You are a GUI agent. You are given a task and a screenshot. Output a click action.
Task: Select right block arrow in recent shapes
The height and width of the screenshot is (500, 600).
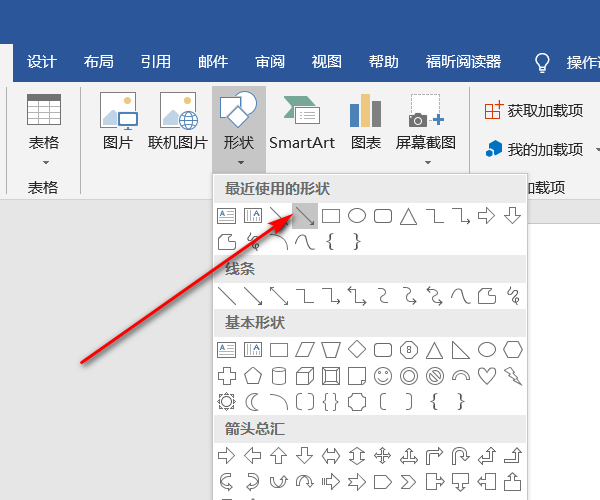point(486,216)
